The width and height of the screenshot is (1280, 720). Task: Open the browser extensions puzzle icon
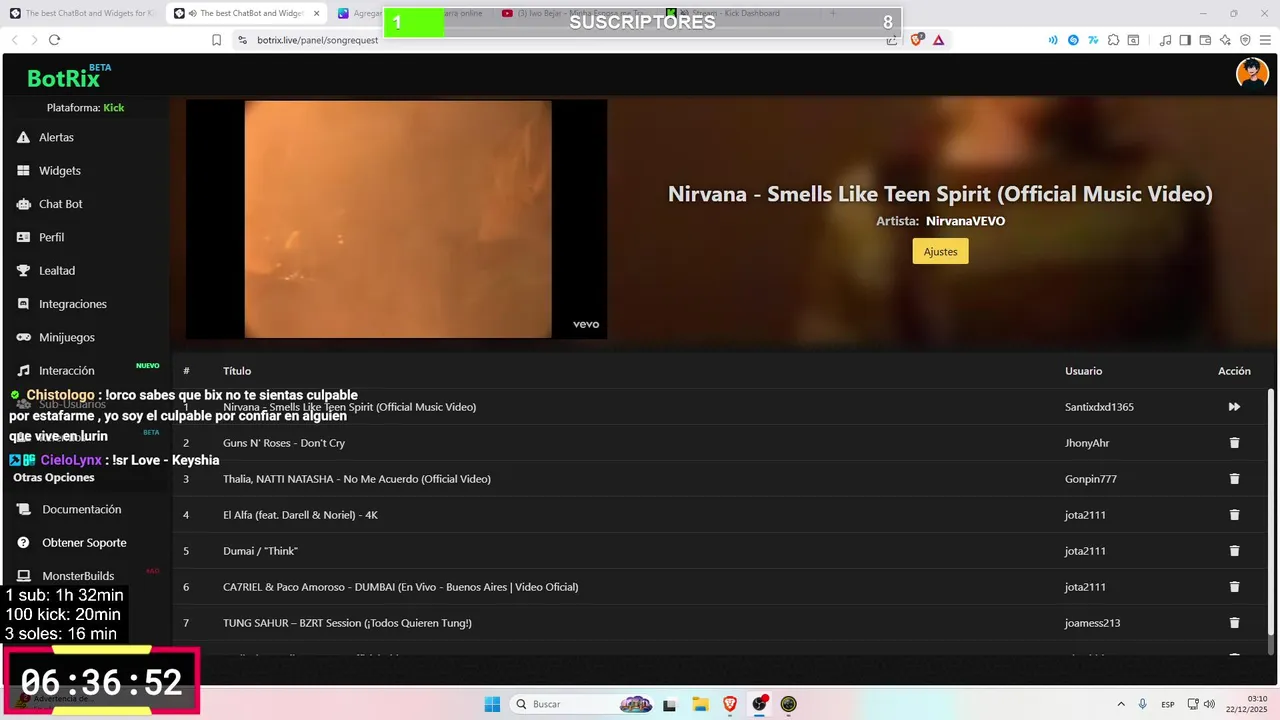[x=1112, y=40]
